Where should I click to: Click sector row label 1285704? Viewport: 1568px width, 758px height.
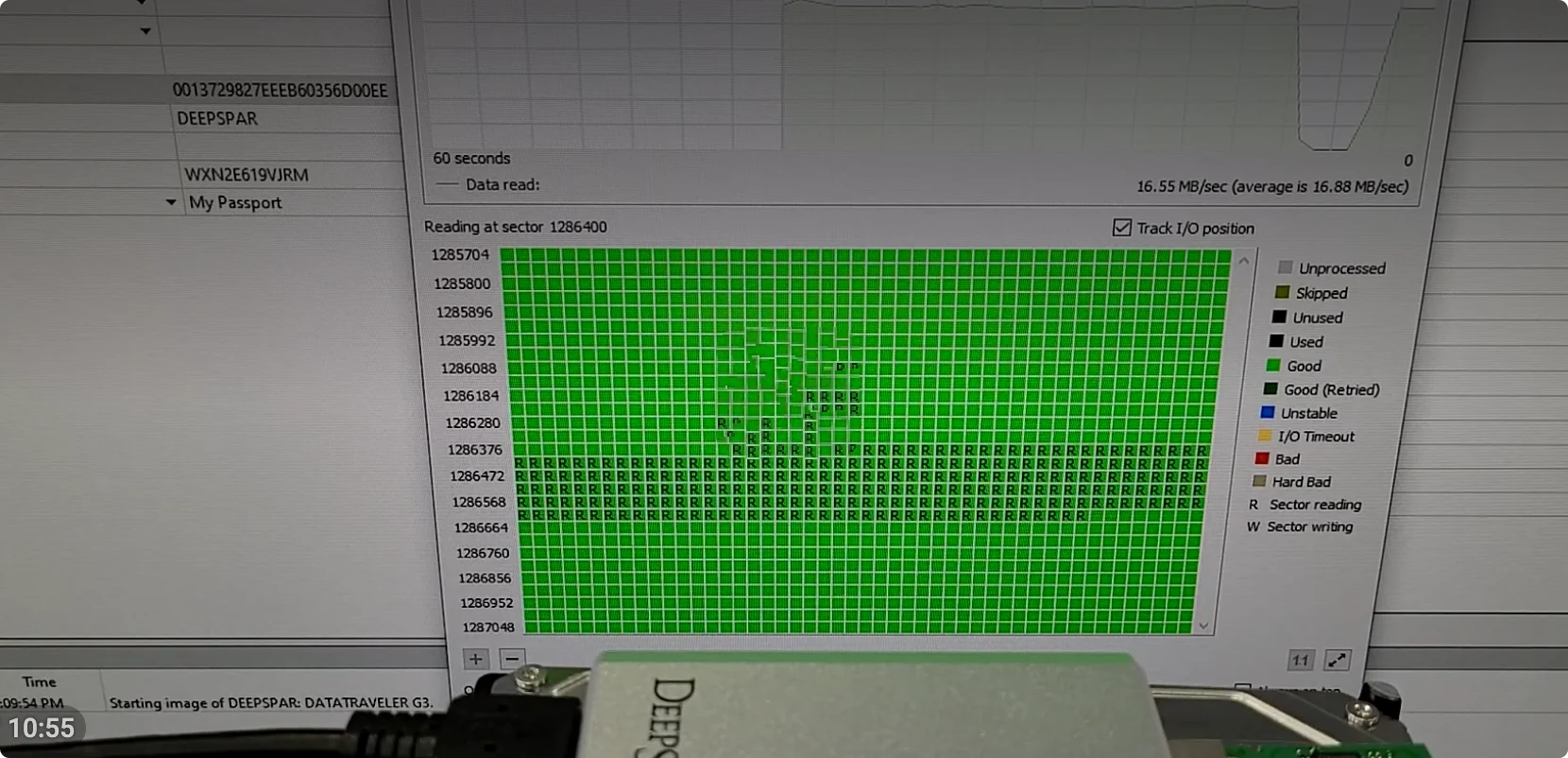[x=460, y=254]
